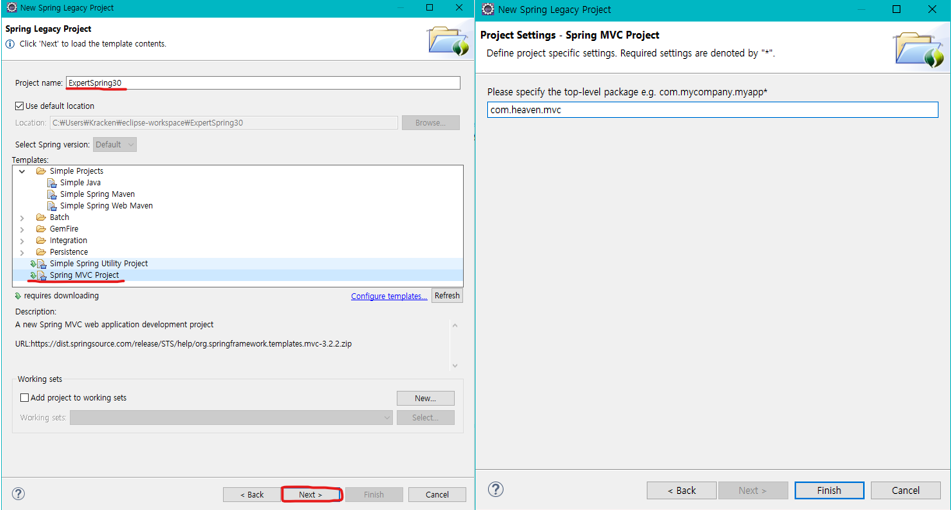This screenshot has height=510, width=951.
Task: Click the template URL text in Description
Action: tap(183, 343)
